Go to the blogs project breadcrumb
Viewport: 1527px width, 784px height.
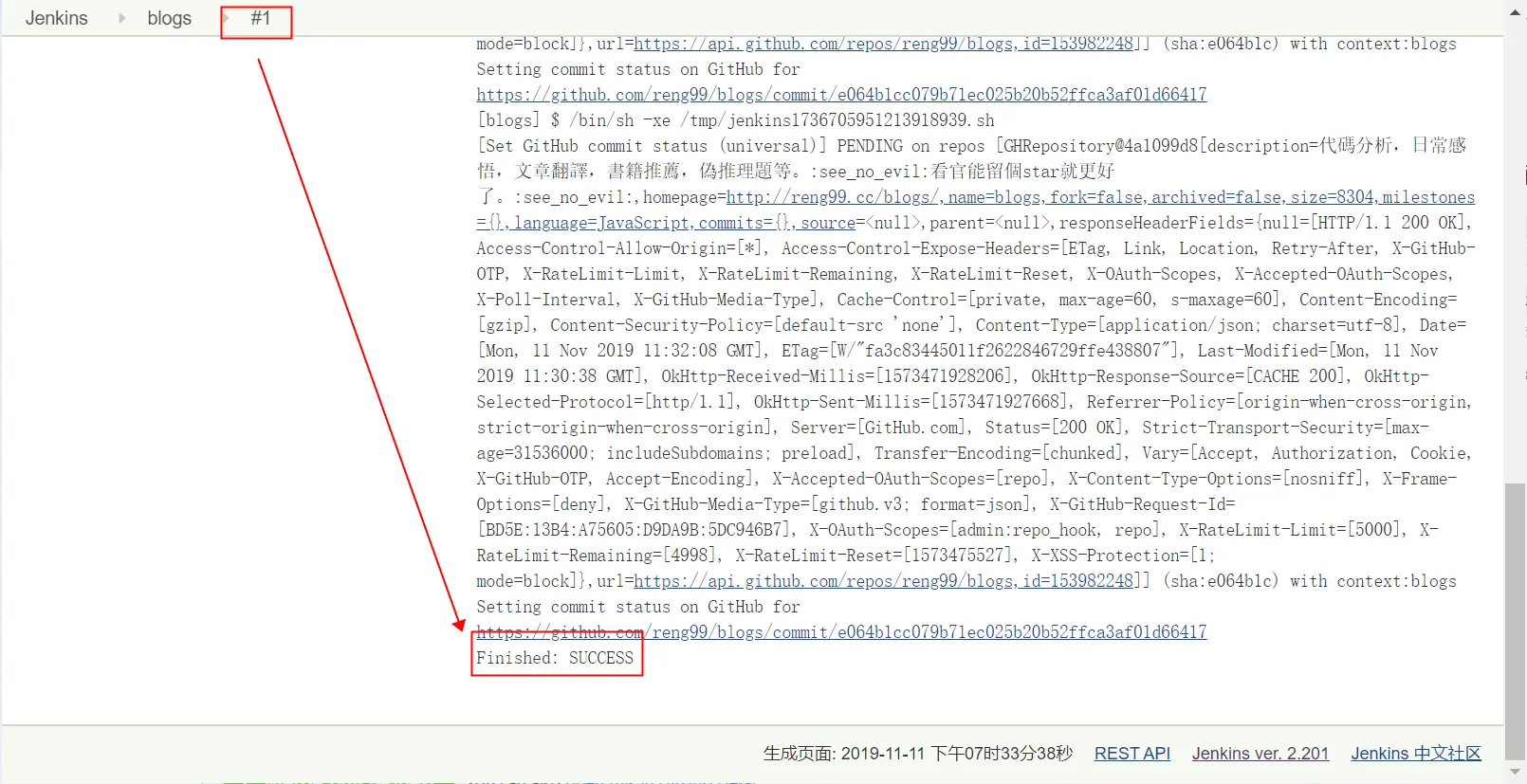click(169, 18)
